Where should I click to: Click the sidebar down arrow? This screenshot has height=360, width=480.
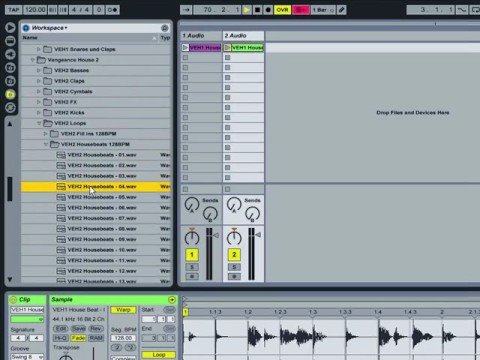(x=10, y=279)
